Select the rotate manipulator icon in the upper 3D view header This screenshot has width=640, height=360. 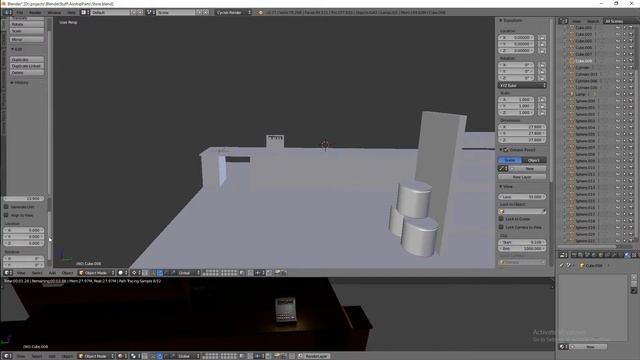167,273
